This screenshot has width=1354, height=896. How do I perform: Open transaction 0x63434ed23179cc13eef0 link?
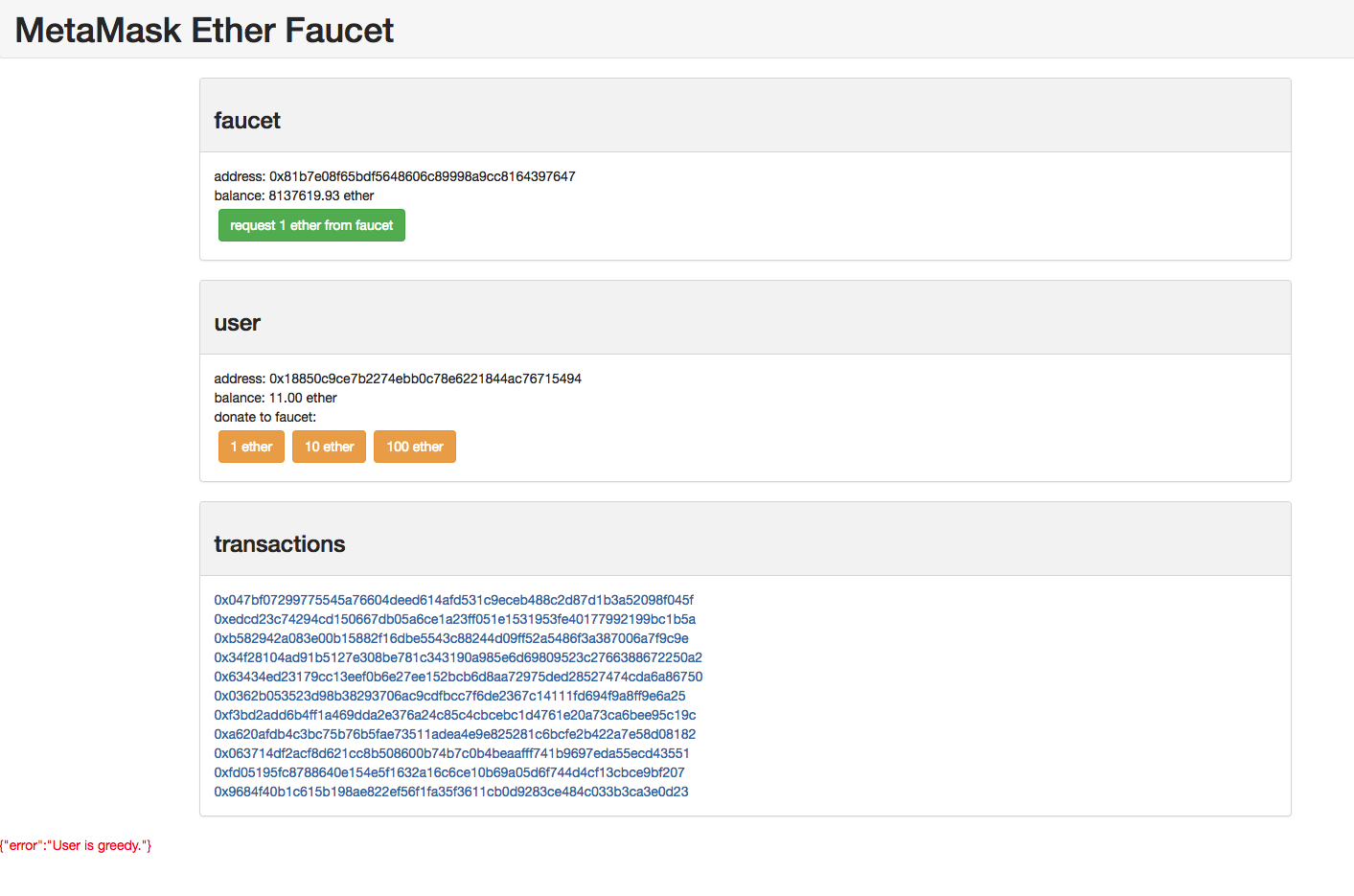coord(458,677)
